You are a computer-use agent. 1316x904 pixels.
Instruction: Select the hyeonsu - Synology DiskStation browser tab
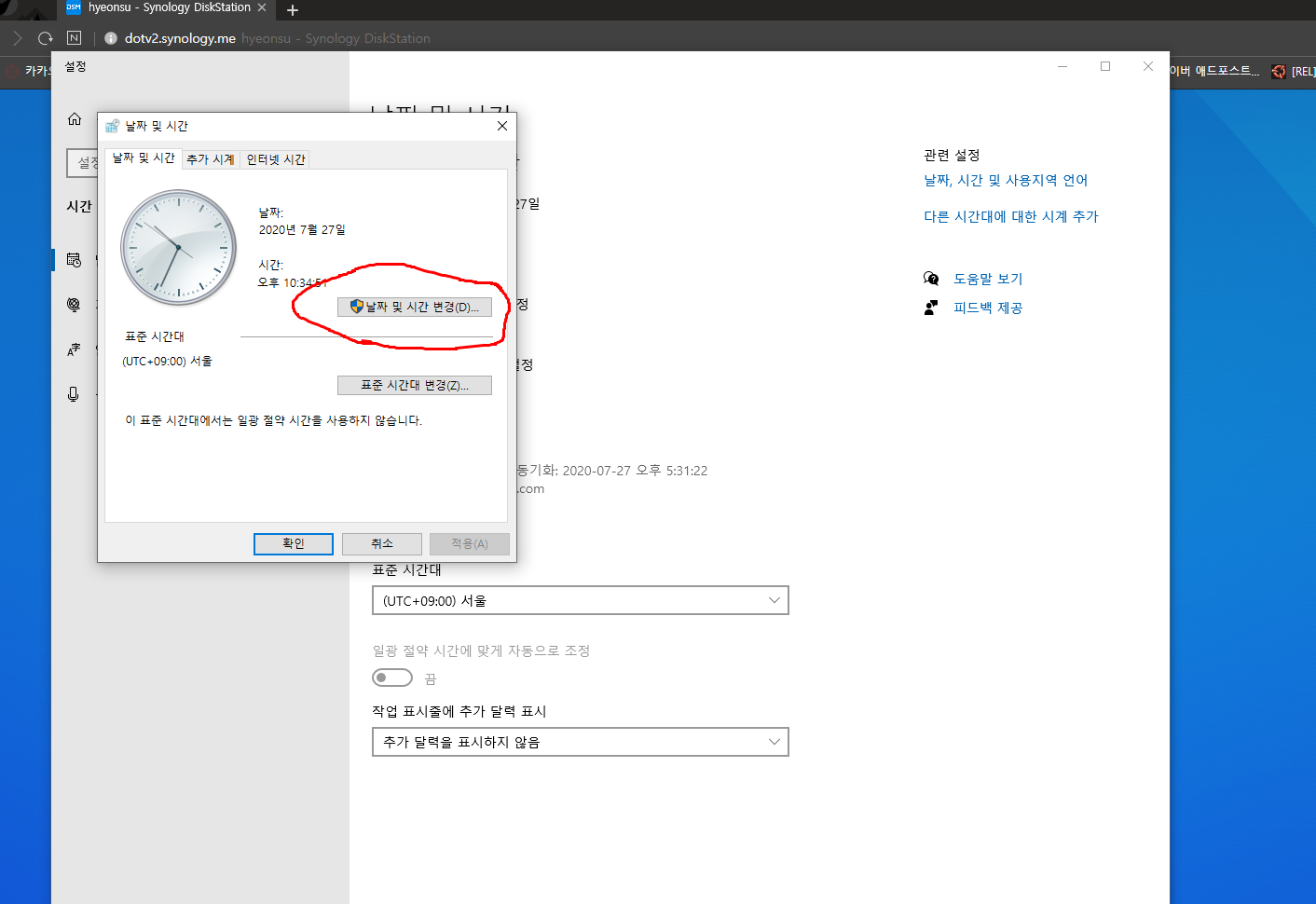coord(166,8)
